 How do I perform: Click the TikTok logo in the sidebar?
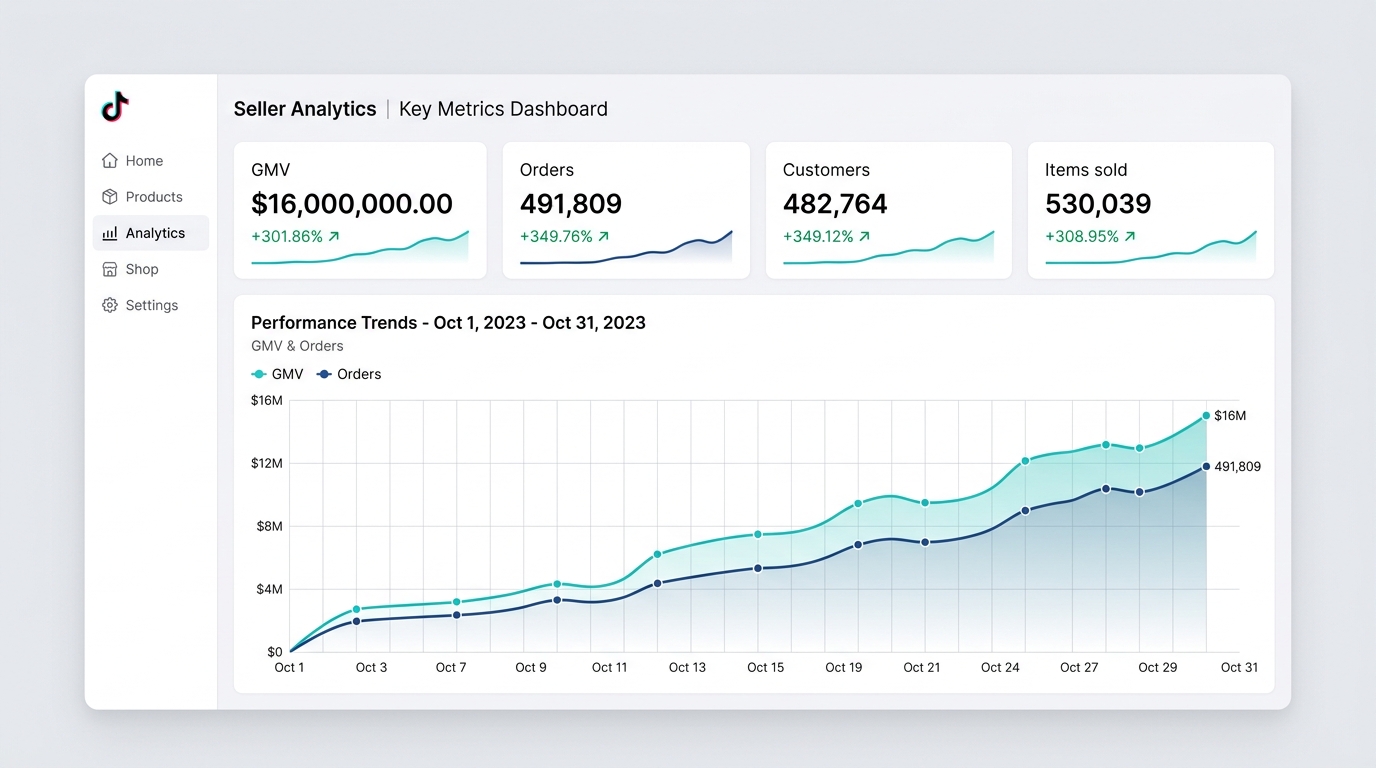[115, 107]
